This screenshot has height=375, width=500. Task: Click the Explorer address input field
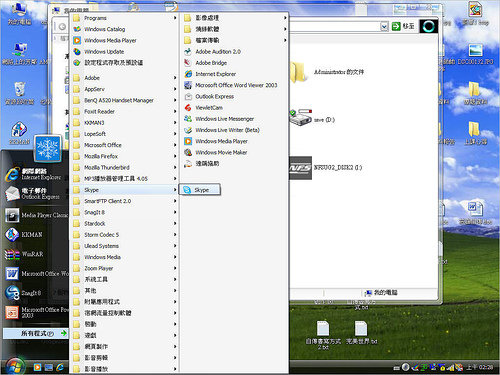pyautogui.click(x=334, y=26)
